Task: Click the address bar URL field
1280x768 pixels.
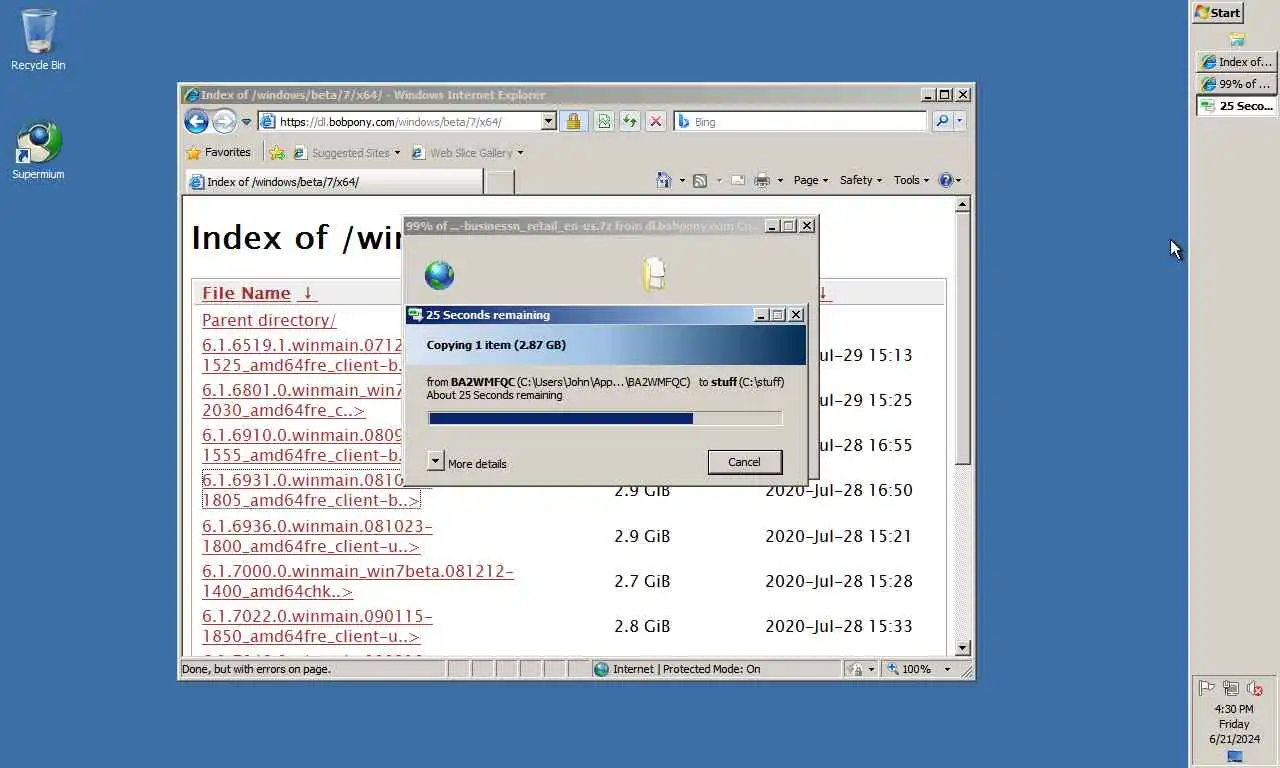Action: click(408, 121)
